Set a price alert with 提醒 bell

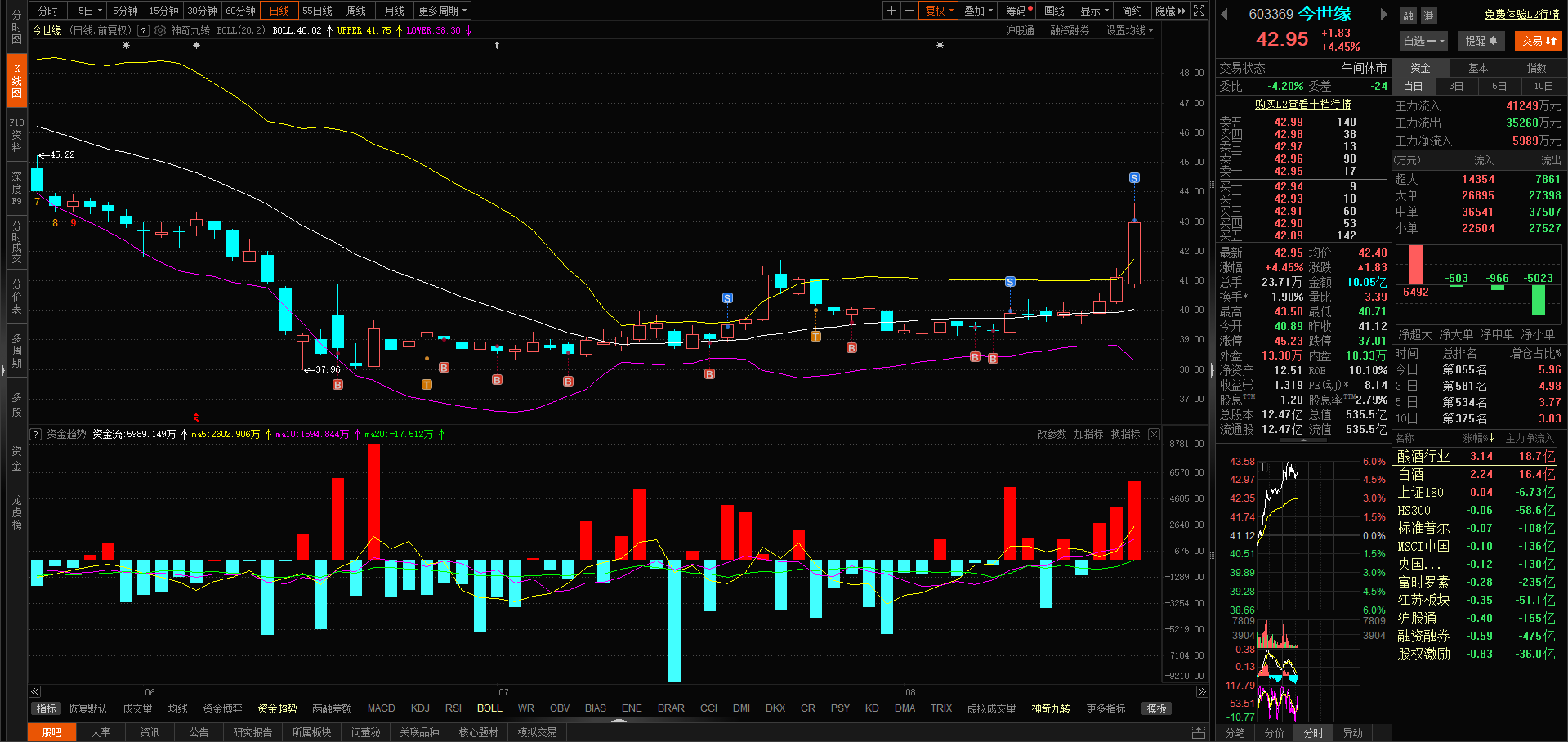(x=1481, y=41)
